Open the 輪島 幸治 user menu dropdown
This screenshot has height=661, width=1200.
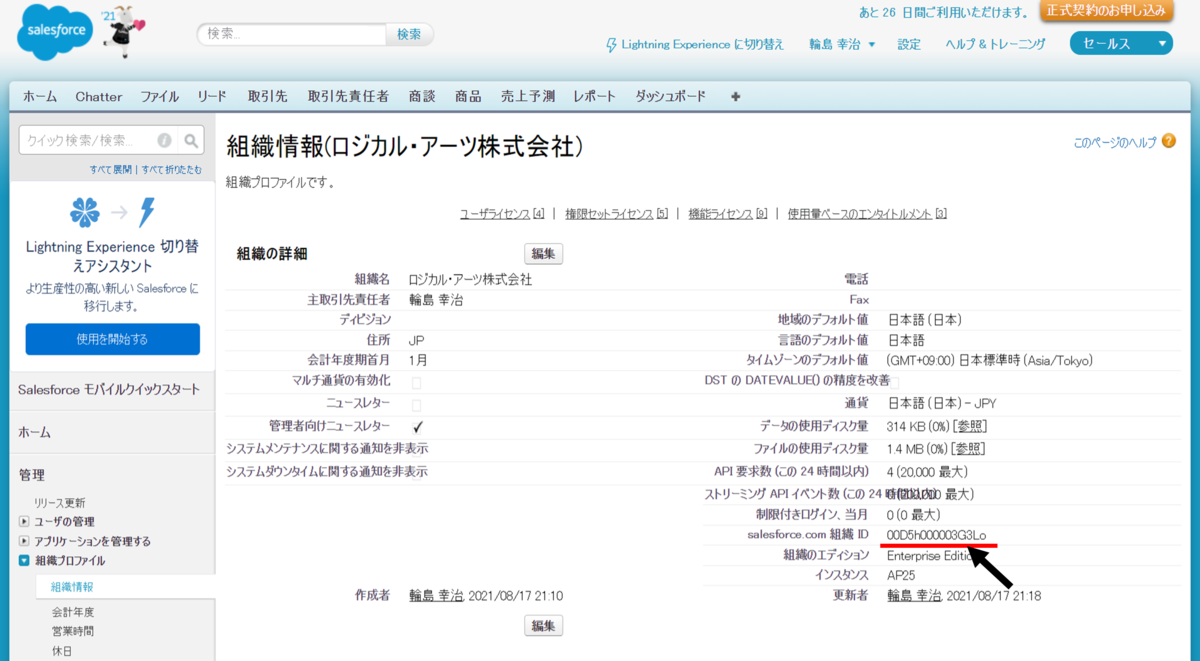842,44
